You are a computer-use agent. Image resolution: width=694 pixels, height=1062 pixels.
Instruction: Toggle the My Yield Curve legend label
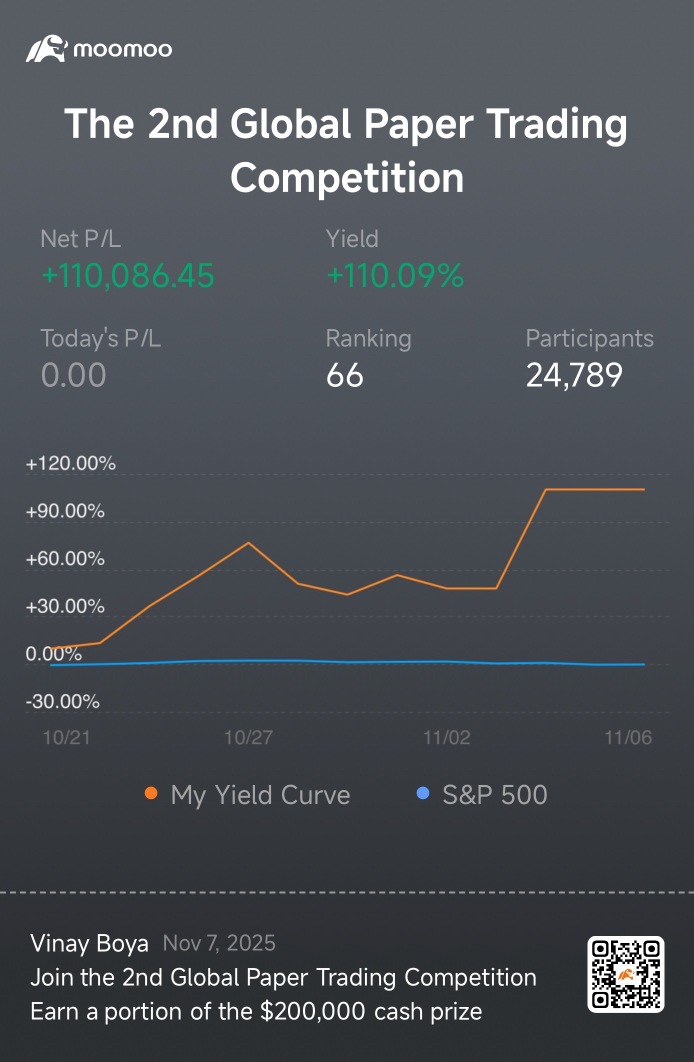(x=260, y=795)
